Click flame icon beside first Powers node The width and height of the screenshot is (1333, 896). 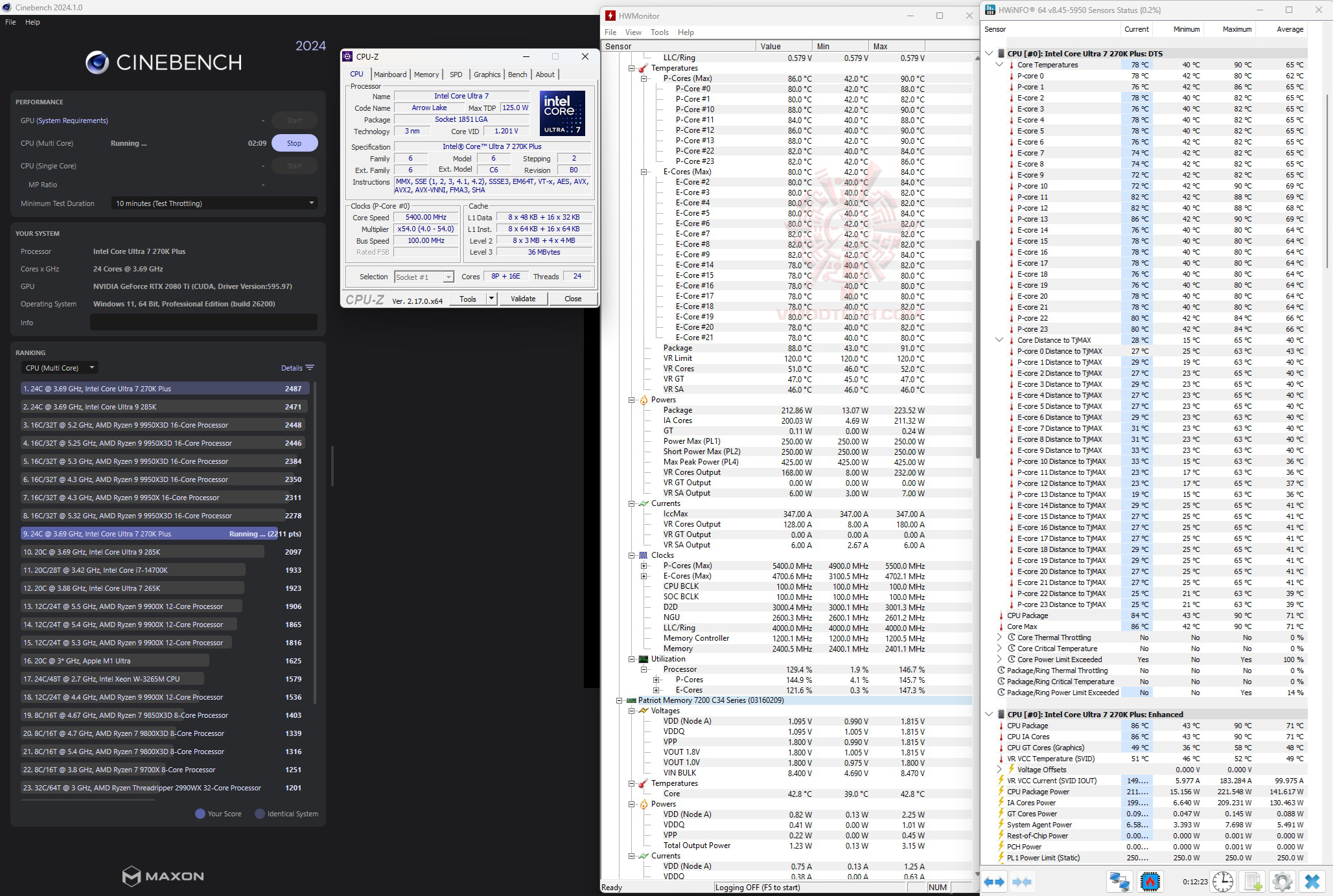click(x=643, y=400)
